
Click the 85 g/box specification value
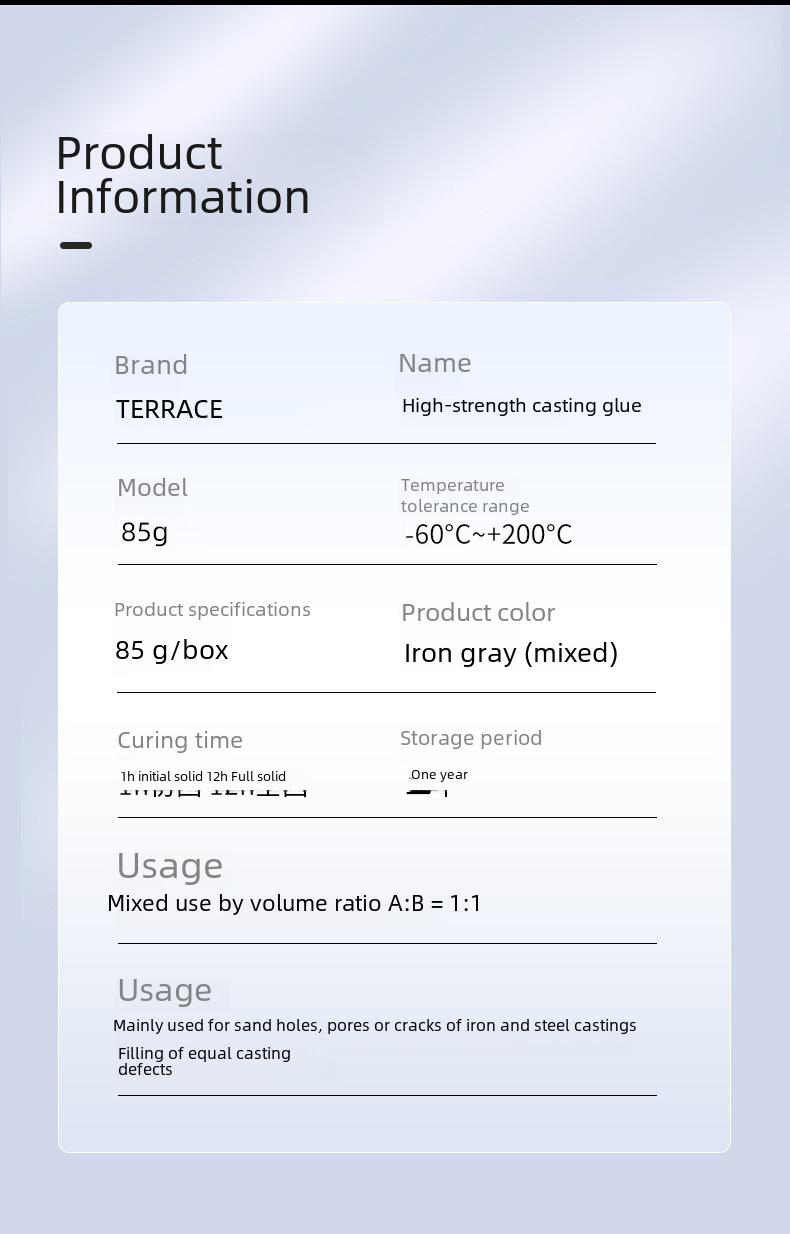[x=172, y=650]
